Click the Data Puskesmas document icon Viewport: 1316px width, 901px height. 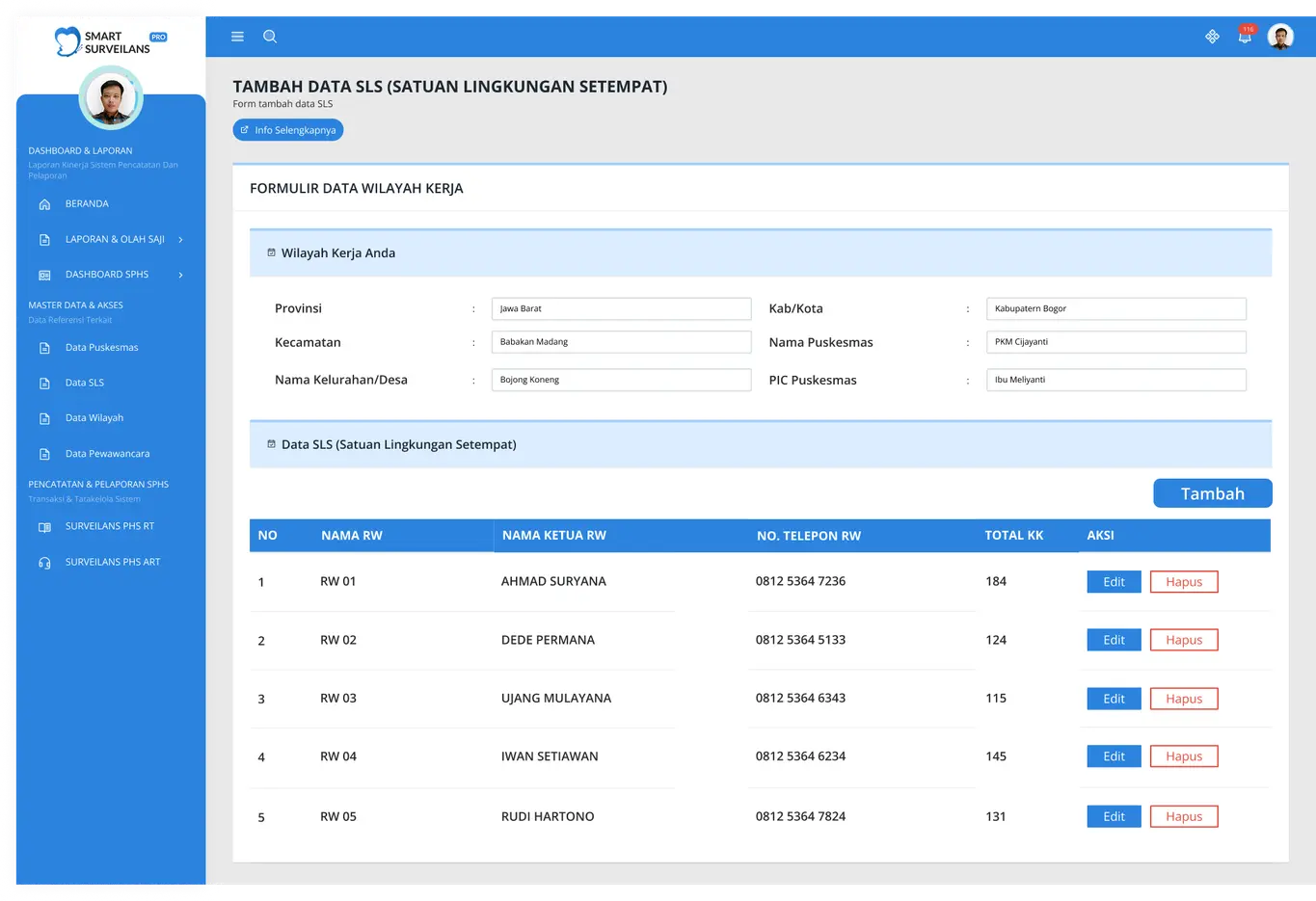(x=44, y=348)
